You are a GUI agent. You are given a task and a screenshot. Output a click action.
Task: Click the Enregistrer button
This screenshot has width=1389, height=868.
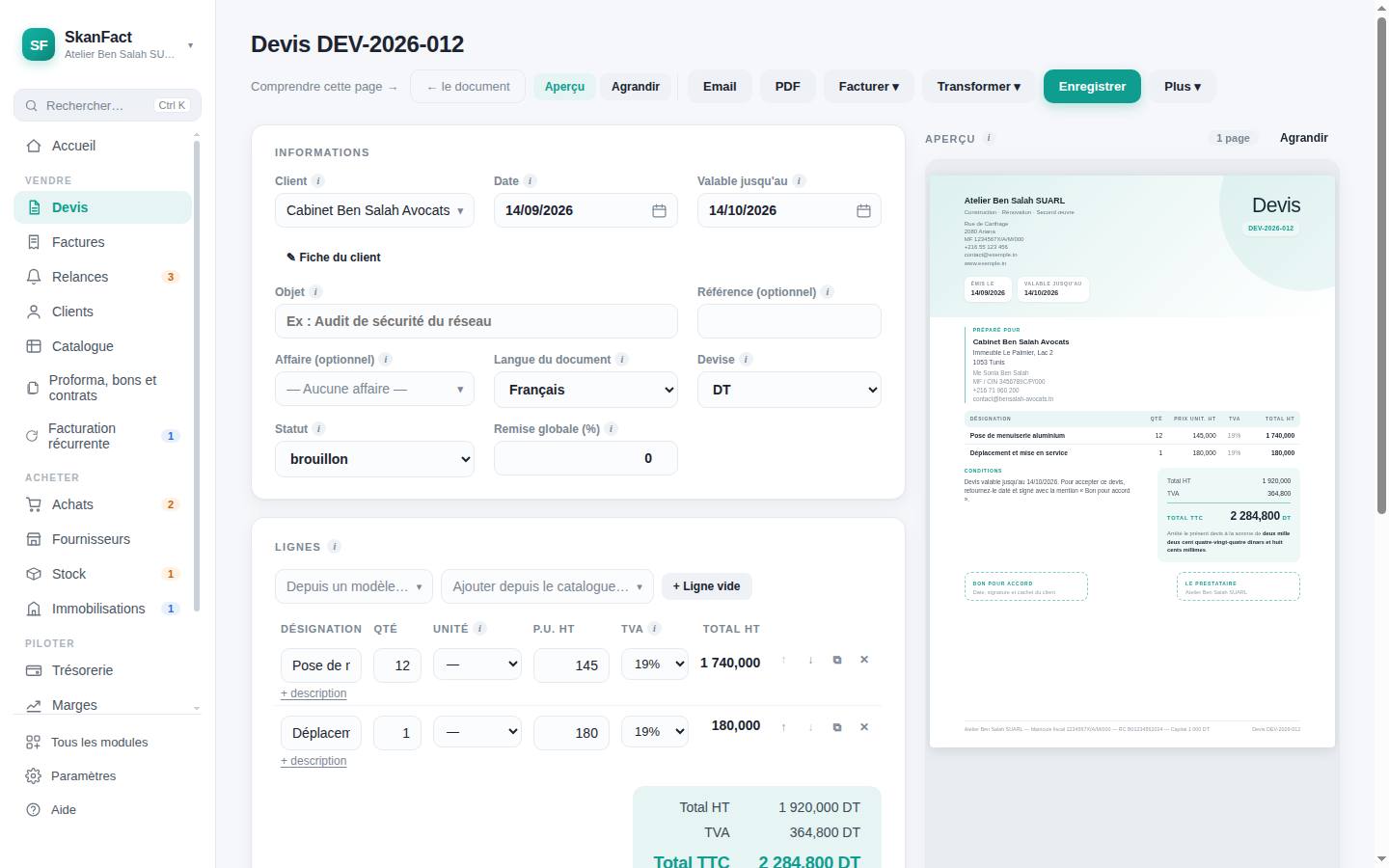(x=1092, y=87)
